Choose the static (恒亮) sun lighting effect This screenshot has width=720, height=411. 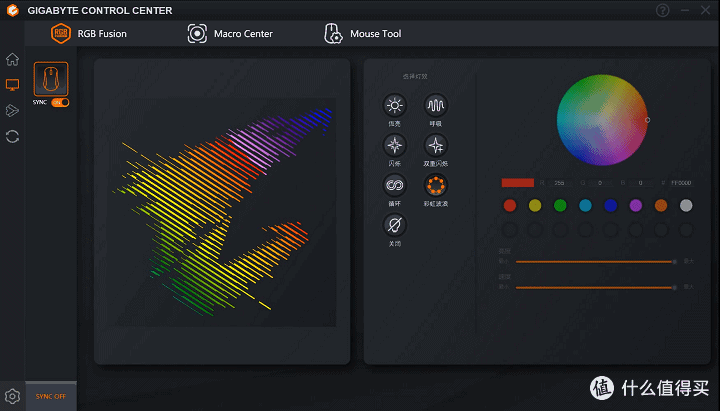point(394,106)
